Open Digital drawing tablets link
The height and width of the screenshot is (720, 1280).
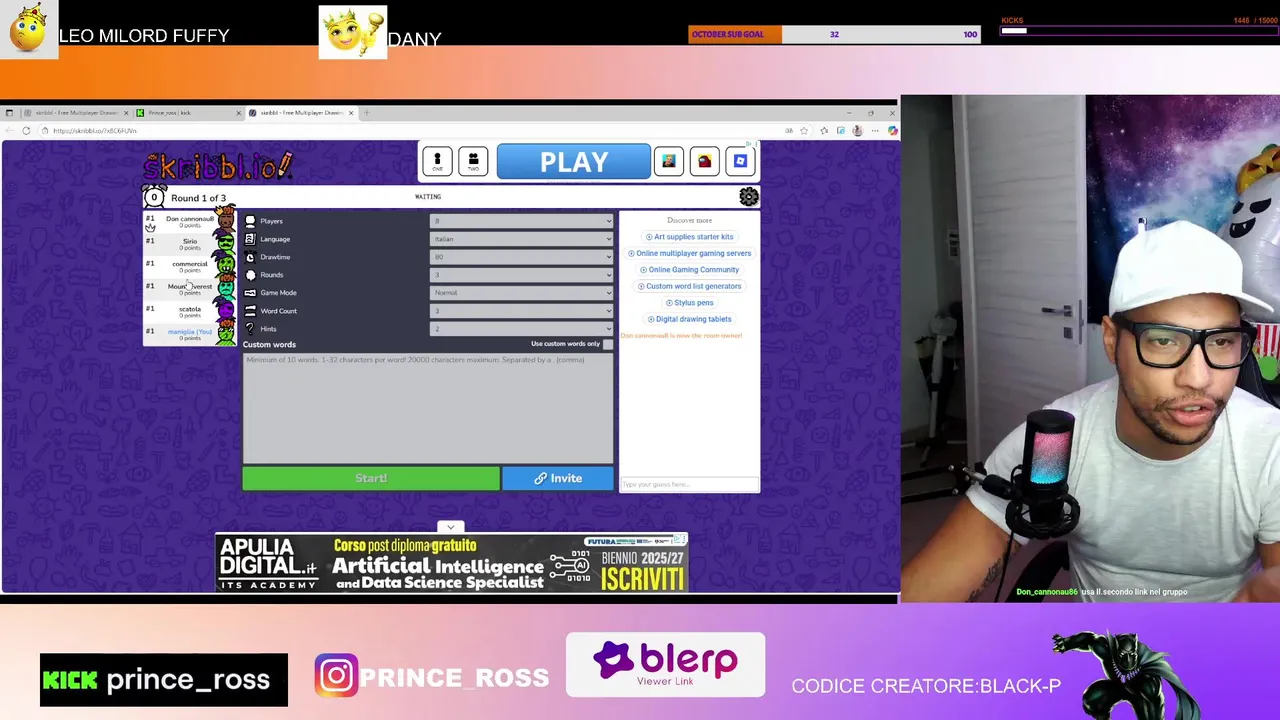click(x=689, y=319)
